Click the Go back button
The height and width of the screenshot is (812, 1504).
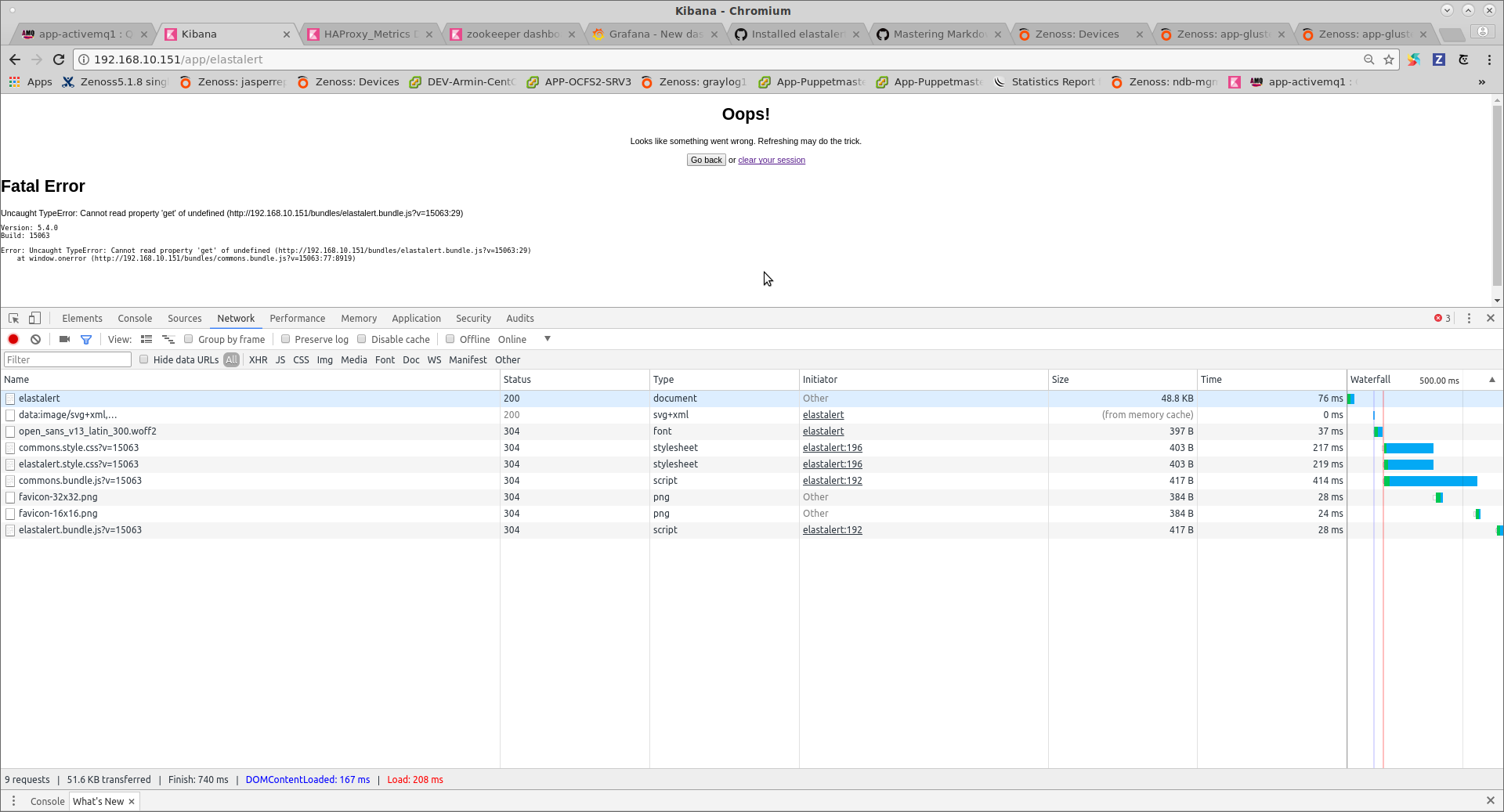point(706,160)
